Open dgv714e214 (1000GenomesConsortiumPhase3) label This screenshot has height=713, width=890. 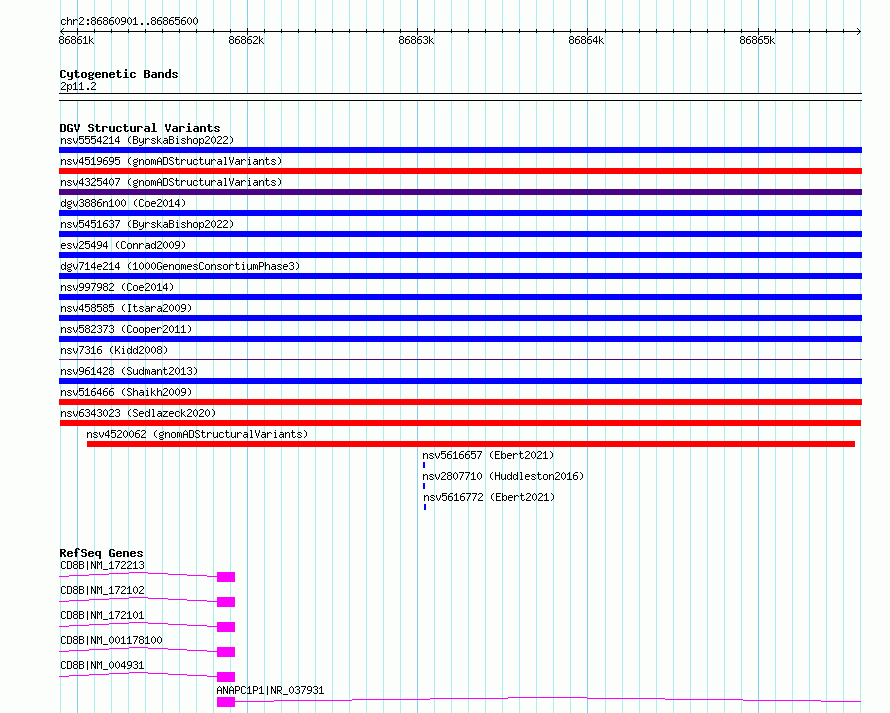point(180,266)
